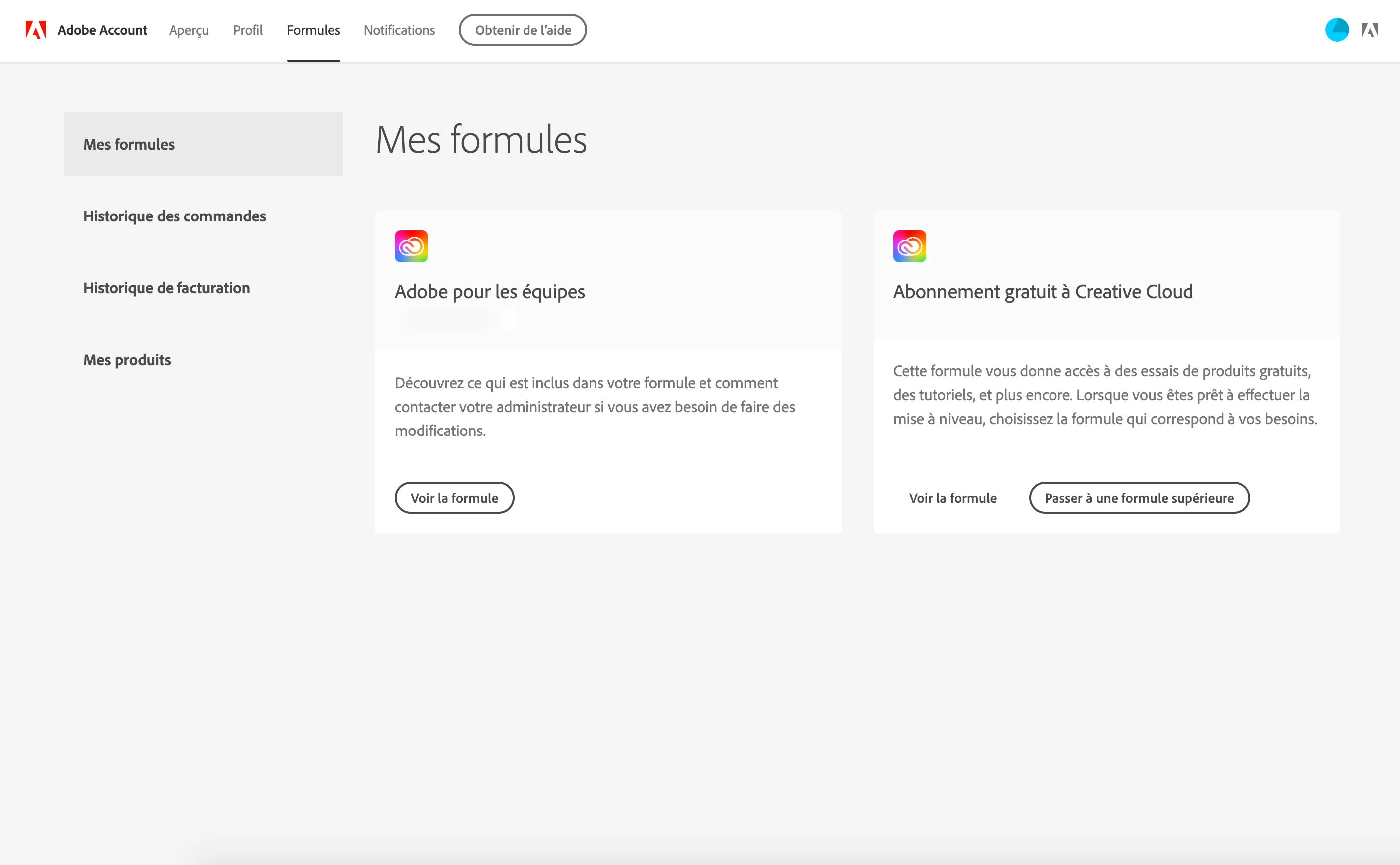This screenshot has height=865, width=1400.
Task: Go to Mes produits in sidebar
Action: [x=127, y=360]
